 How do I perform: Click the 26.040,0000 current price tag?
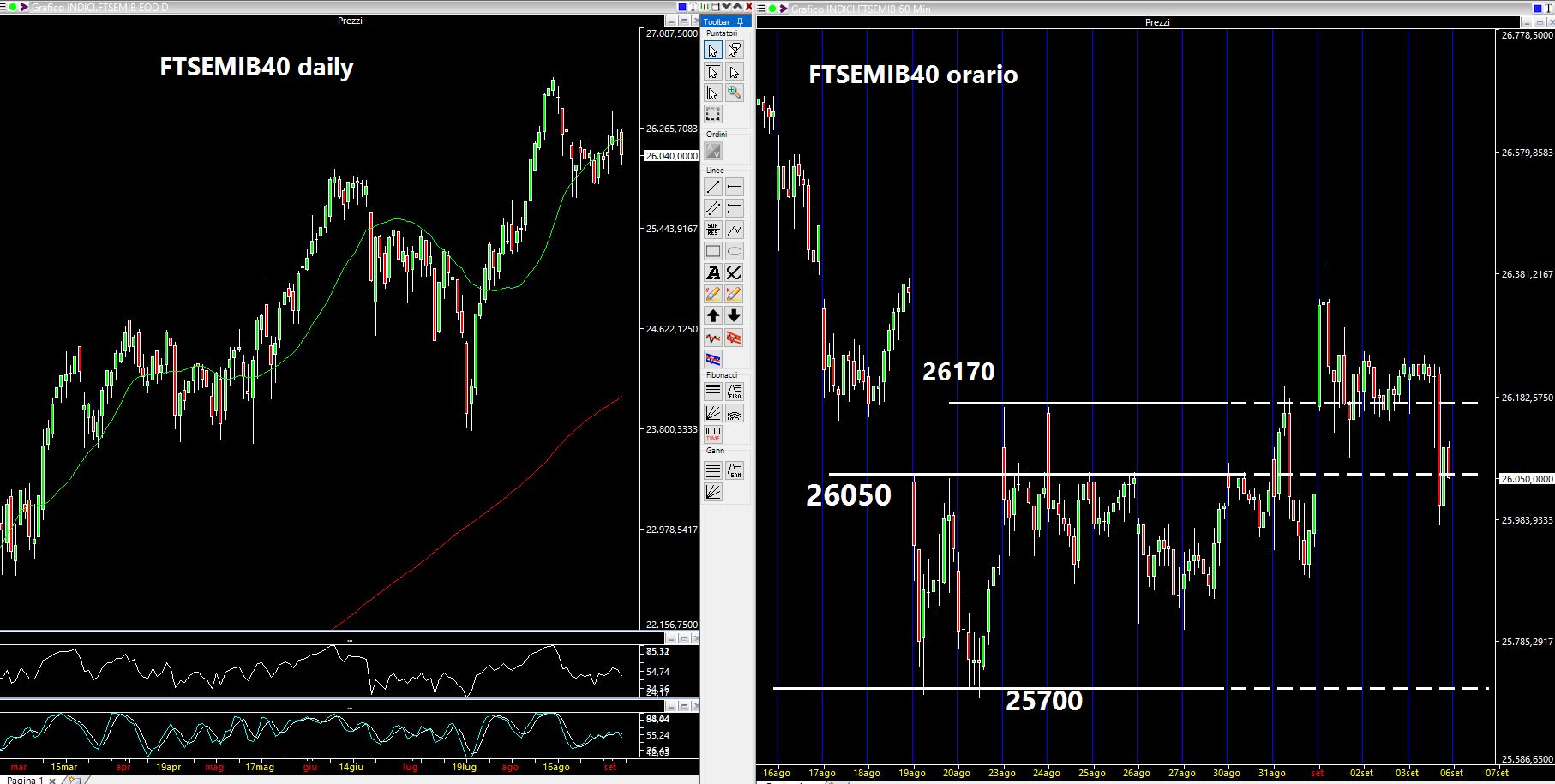pyautogui.click(x=671, y=156)
